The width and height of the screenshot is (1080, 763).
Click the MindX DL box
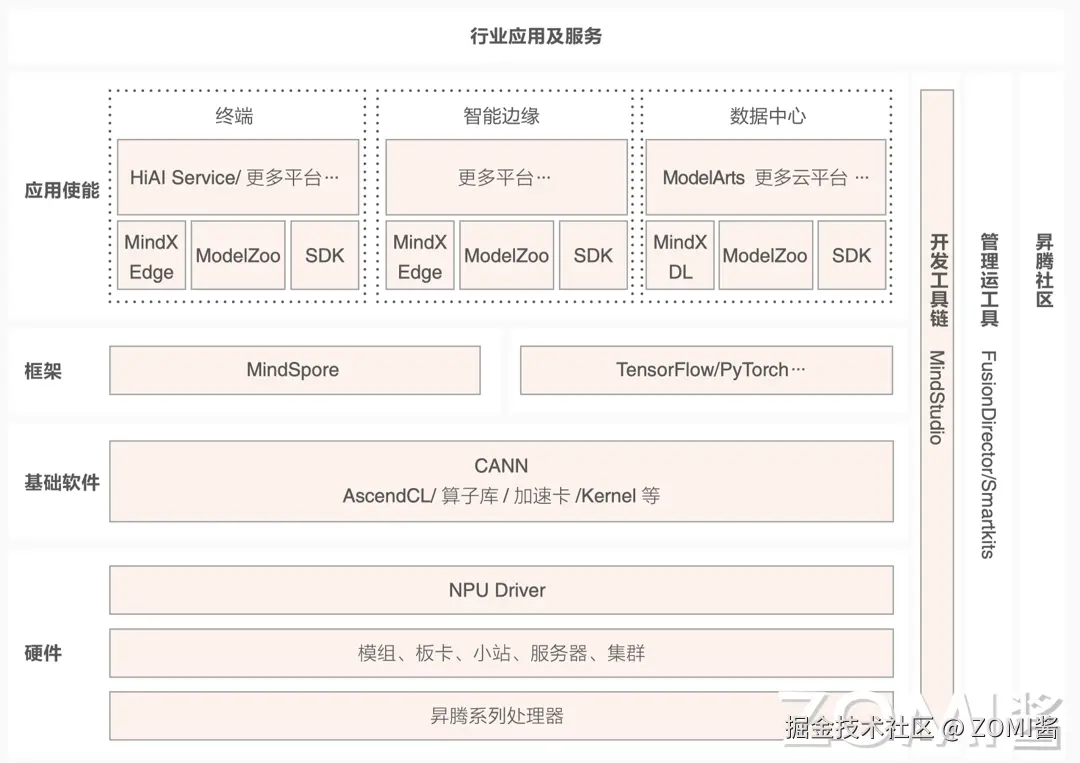680,255
